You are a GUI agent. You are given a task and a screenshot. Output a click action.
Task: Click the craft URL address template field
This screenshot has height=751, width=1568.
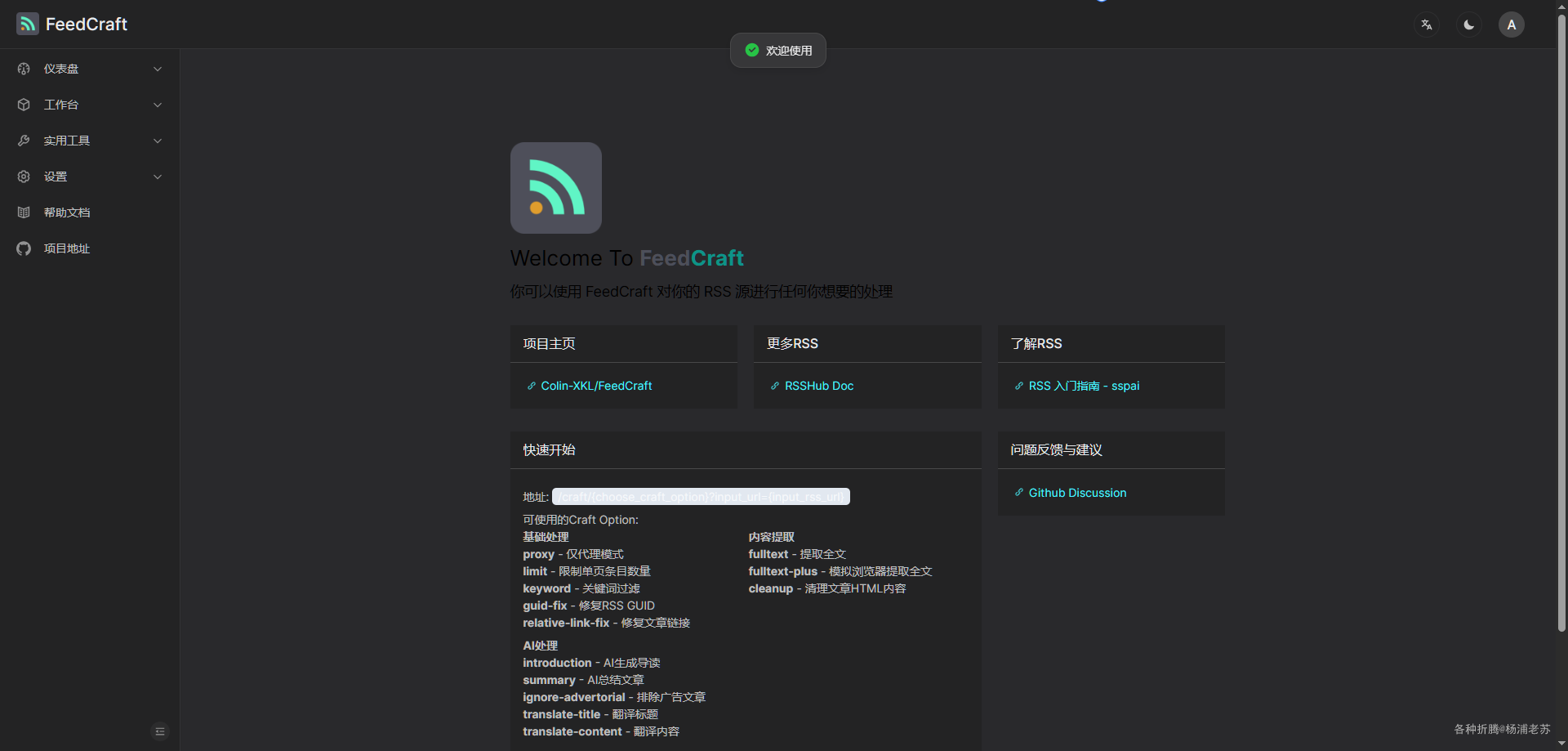pyautogui.click(x=701, y=497)
